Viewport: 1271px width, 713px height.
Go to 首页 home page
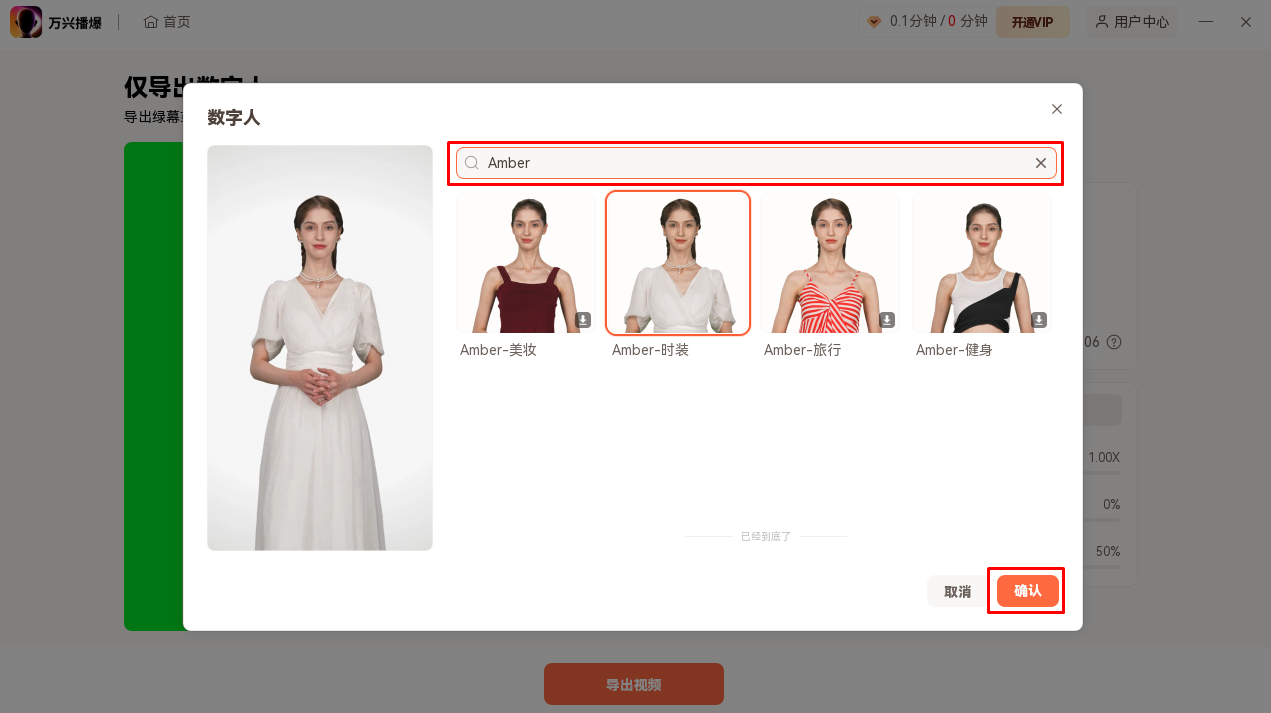pos(167,22)
